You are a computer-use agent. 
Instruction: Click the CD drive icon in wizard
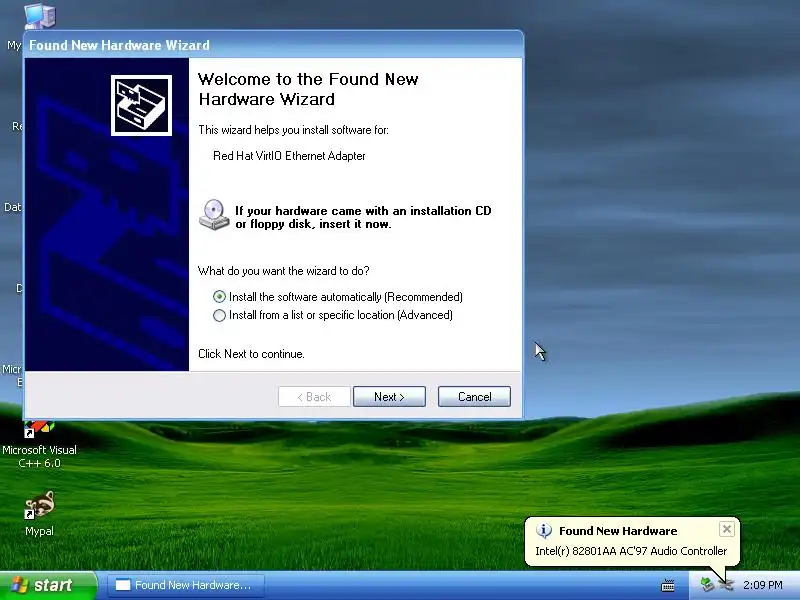tap(214, 215)
